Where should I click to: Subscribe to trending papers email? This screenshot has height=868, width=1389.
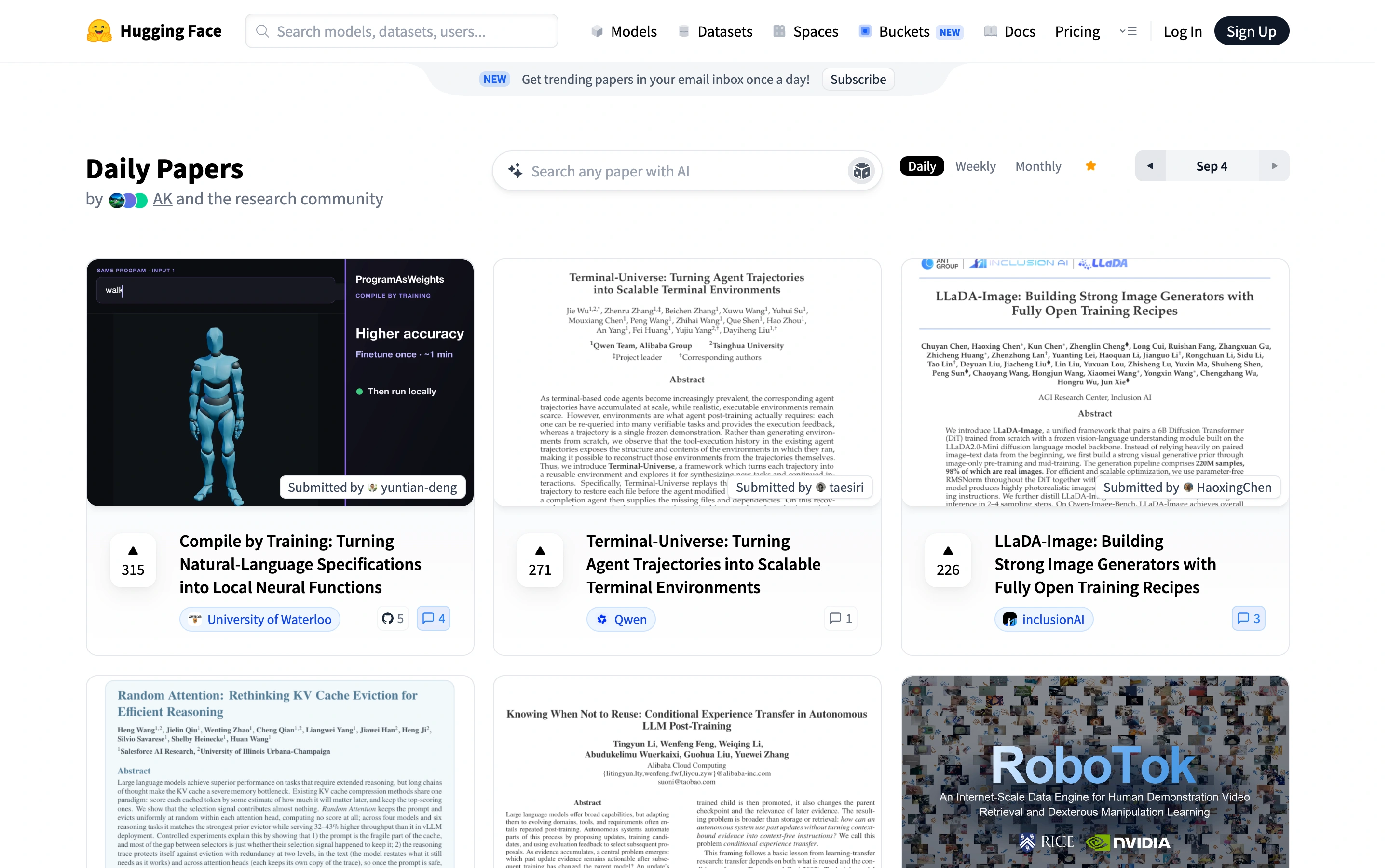[858, 79]
